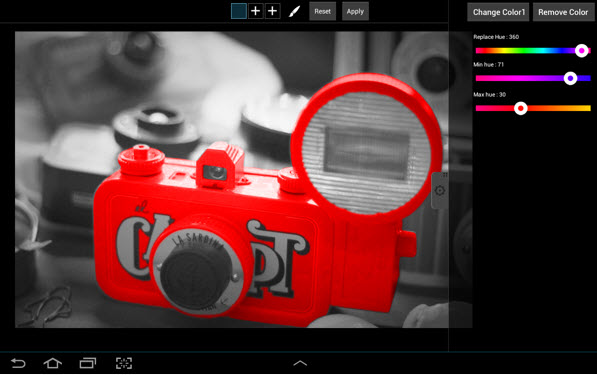Click the Remove Color button

(x=563, y=12)
